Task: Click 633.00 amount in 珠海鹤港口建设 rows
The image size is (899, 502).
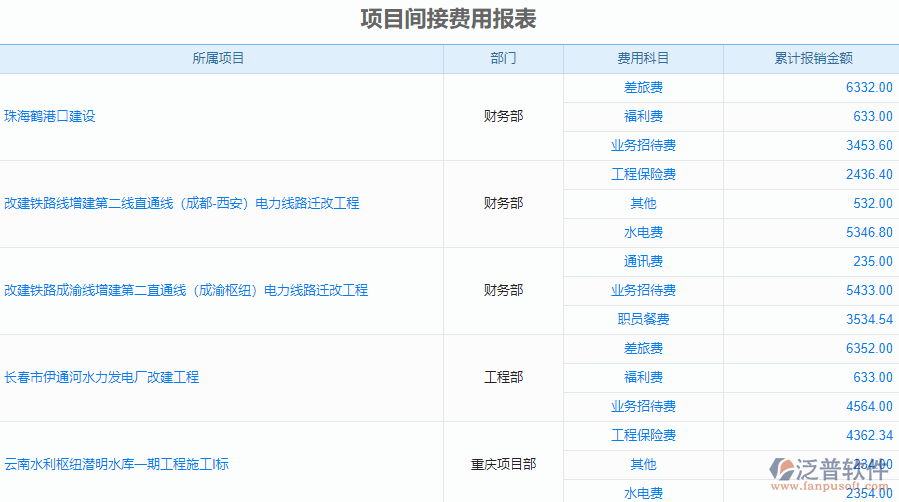Action: click(873, 116)
